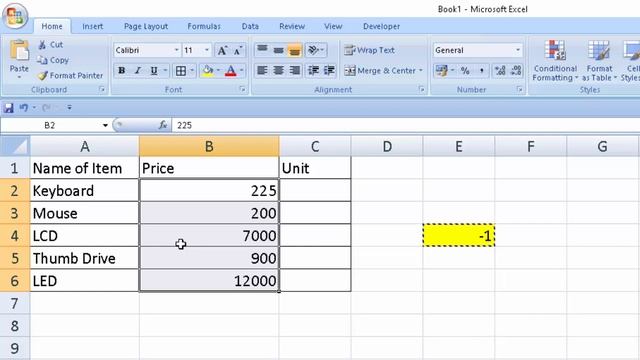Screen dimensions: 640x360
Task: Open the number format General dropdown
Action: click(518, 50)
